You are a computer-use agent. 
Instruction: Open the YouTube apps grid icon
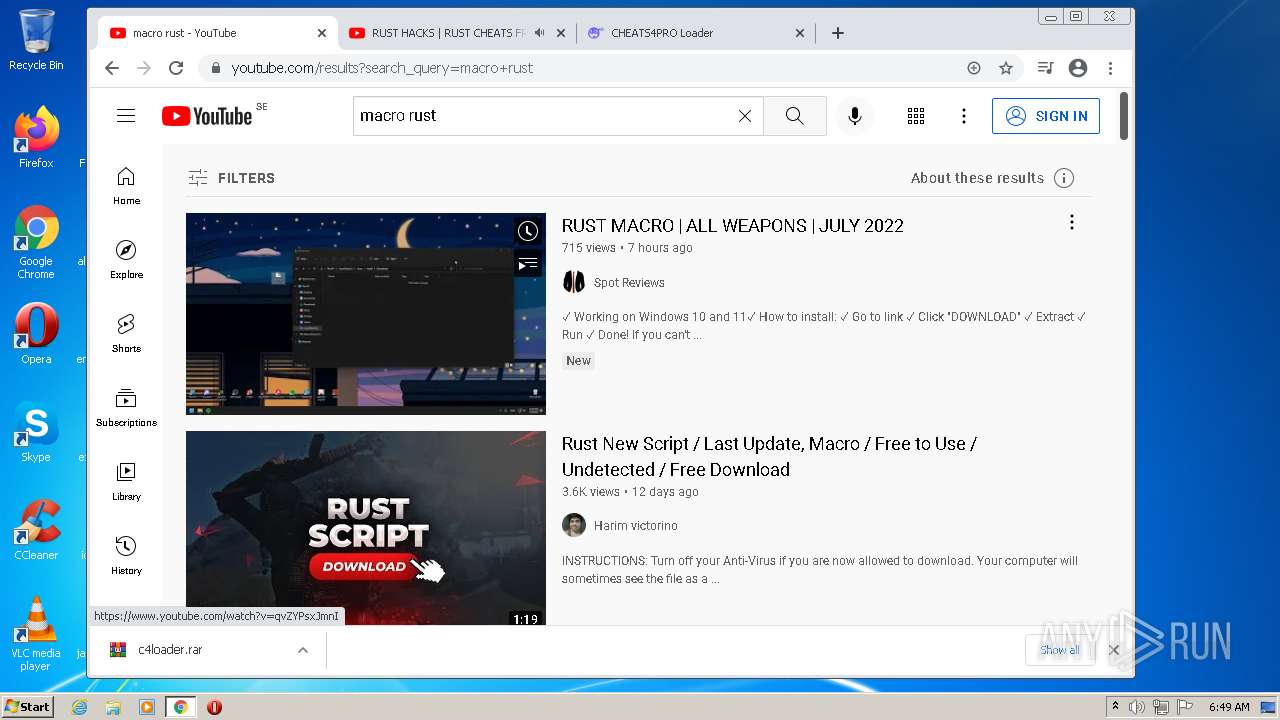[x=916, y=116]
